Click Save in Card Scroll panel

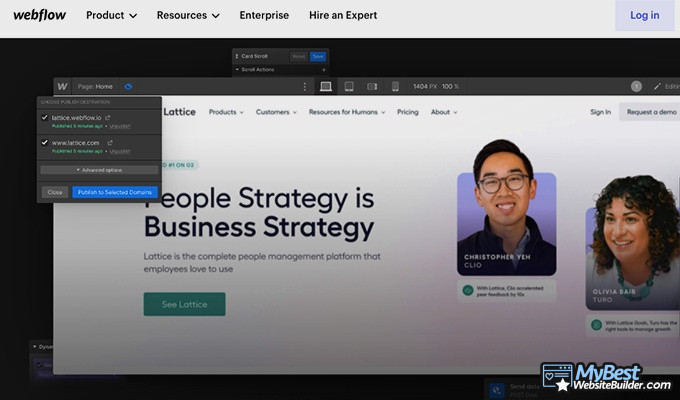[318, 56]
